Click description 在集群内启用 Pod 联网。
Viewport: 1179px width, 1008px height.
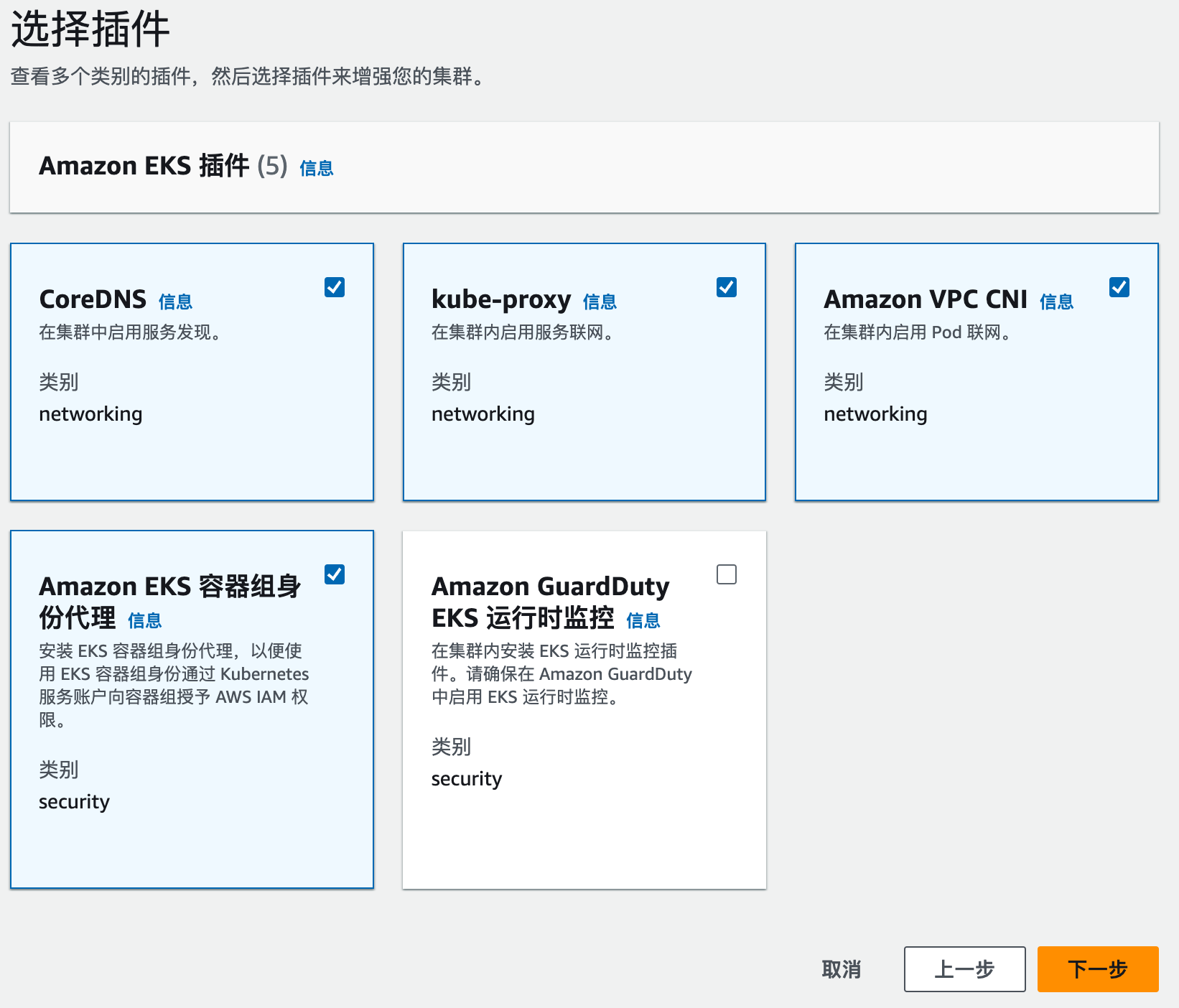pos(918,332)
